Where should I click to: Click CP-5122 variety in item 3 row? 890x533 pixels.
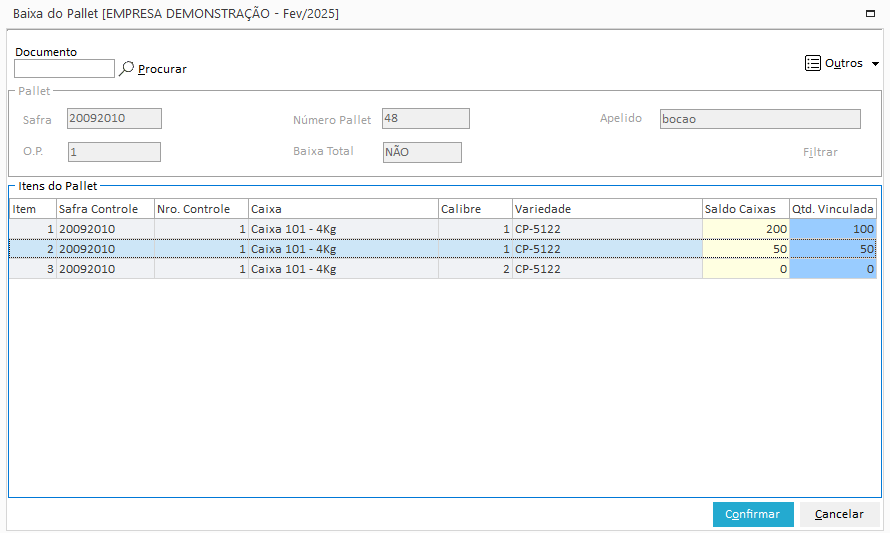click(607, 269)
